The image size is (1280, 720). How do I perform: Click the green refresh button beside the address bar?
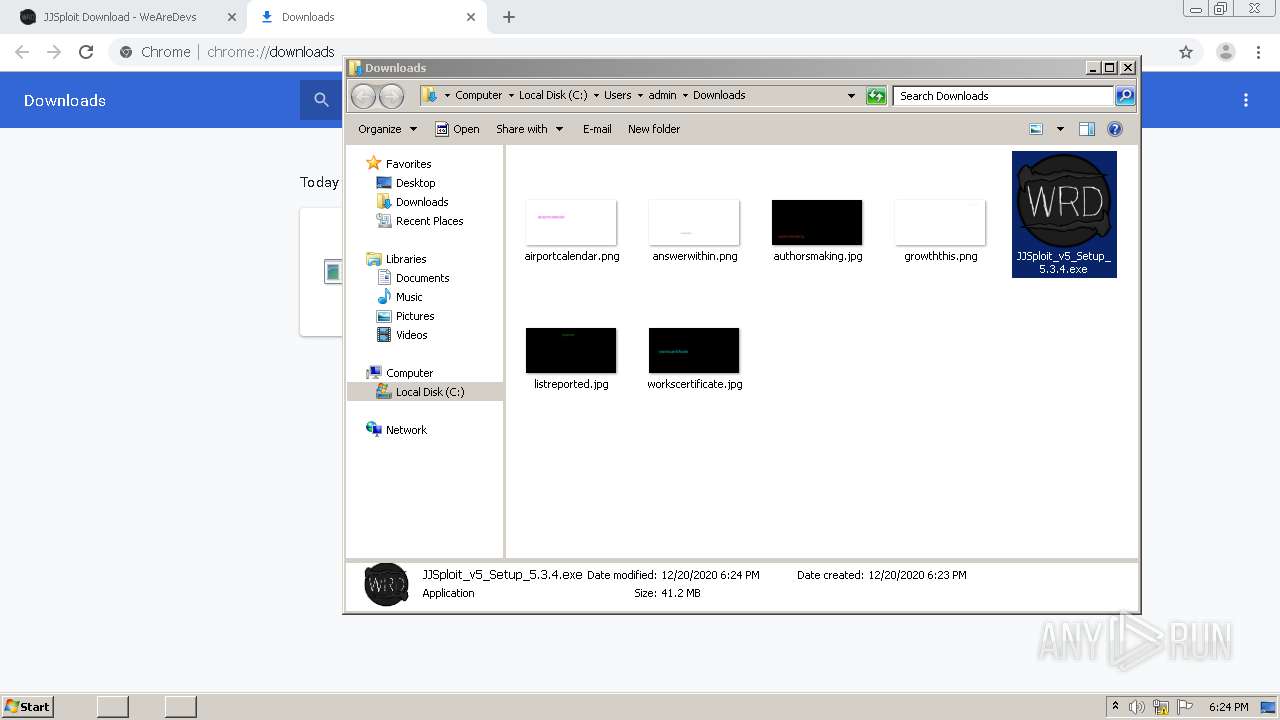pos(876,96)
